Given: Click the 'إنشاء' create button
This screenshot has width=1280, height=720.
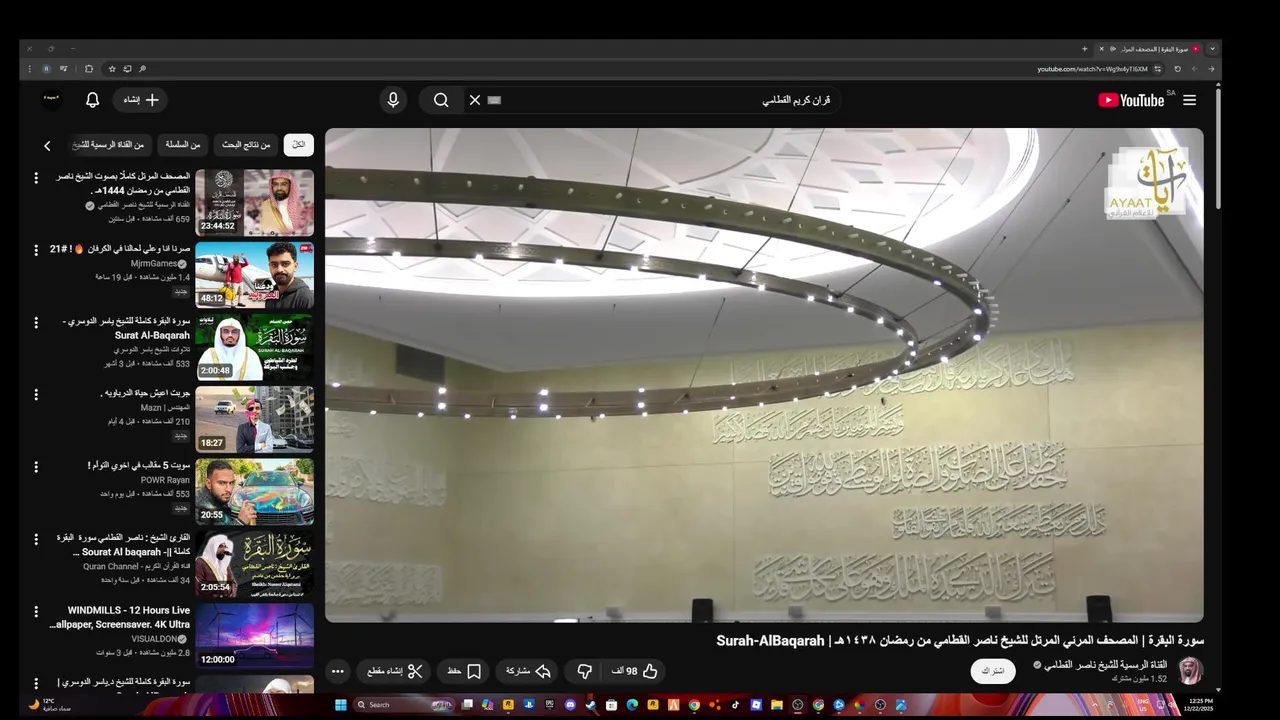Looking at the screenshot, I should coord(140,100).
